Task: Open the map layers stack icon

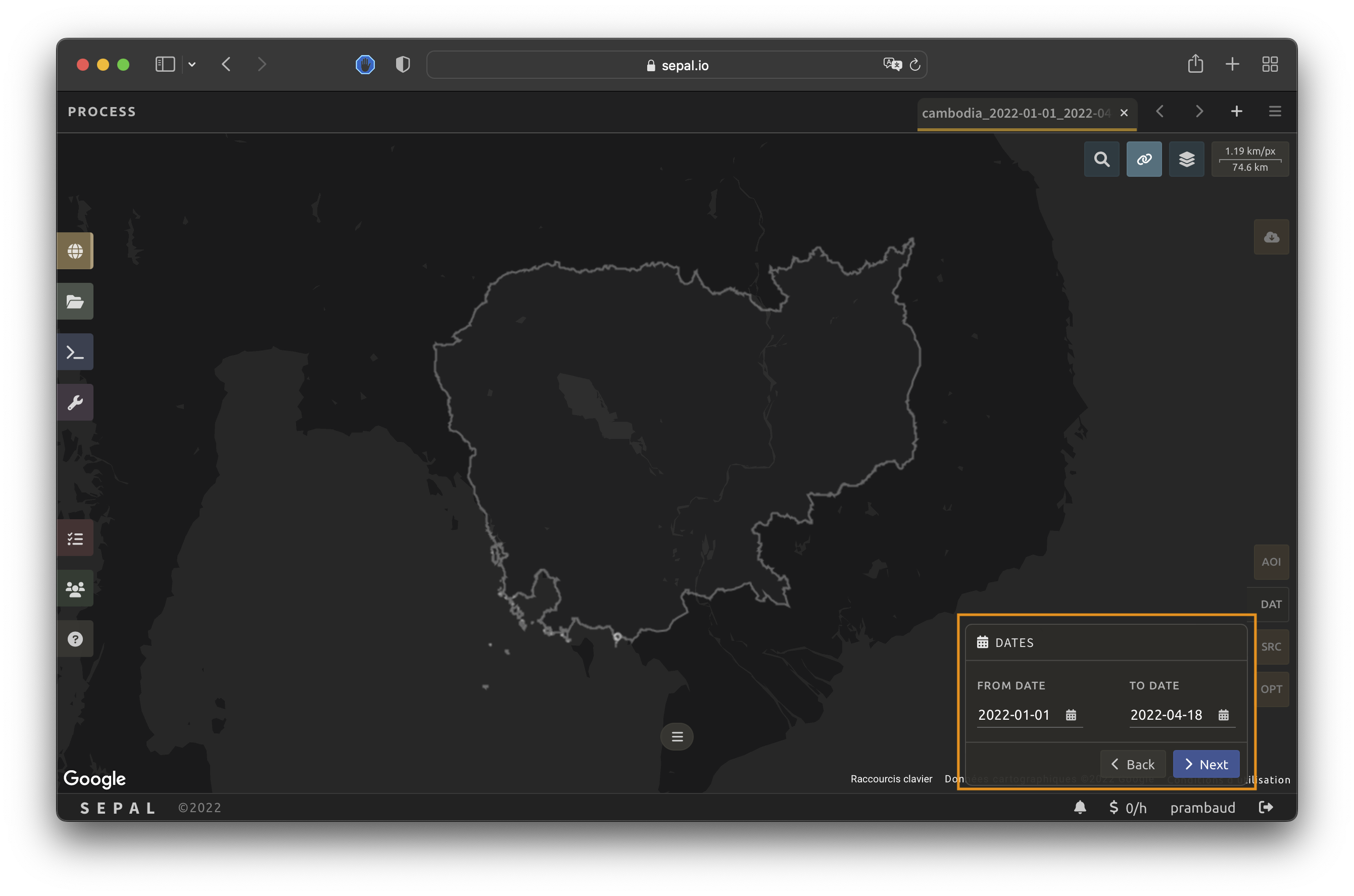Action: (x=1186, y=159)
